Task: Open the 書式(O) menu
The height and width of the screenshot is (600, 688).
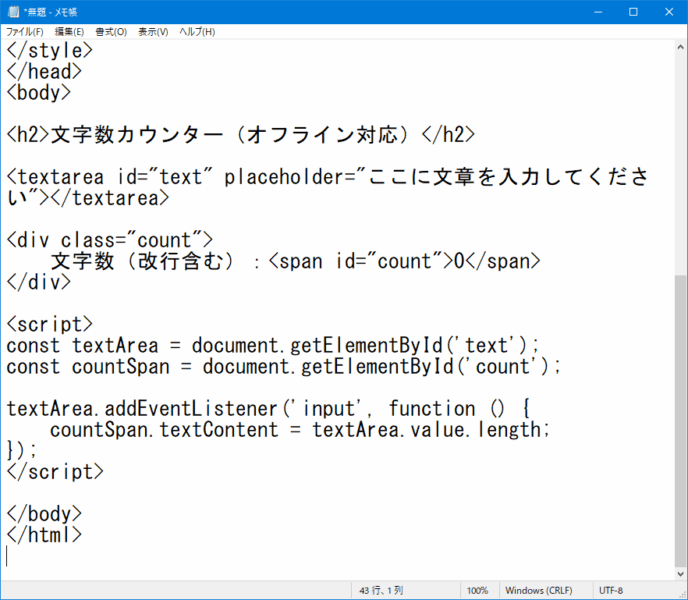Action: coord(111,32)
